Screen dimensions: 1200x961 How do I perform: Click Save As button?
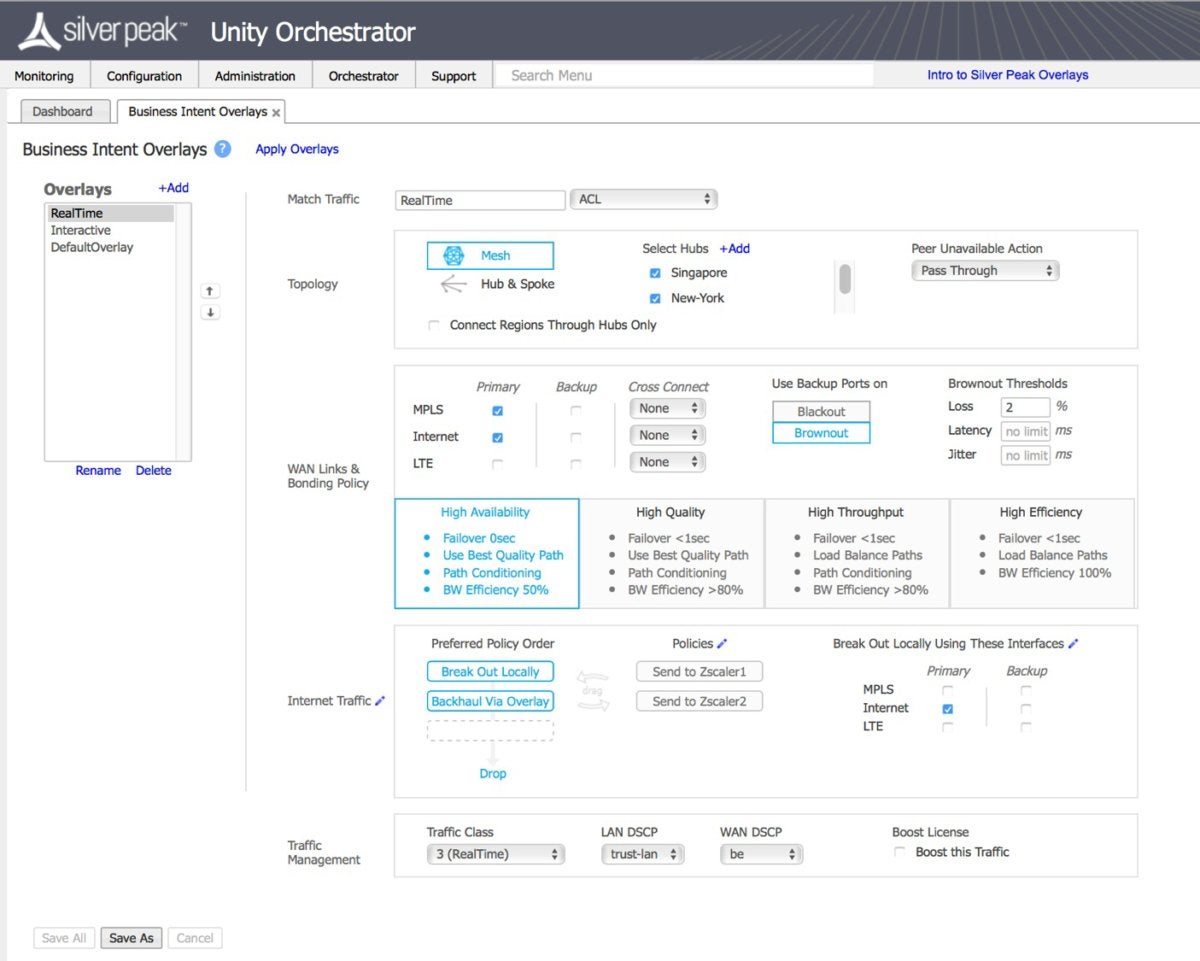click(131, 938)
